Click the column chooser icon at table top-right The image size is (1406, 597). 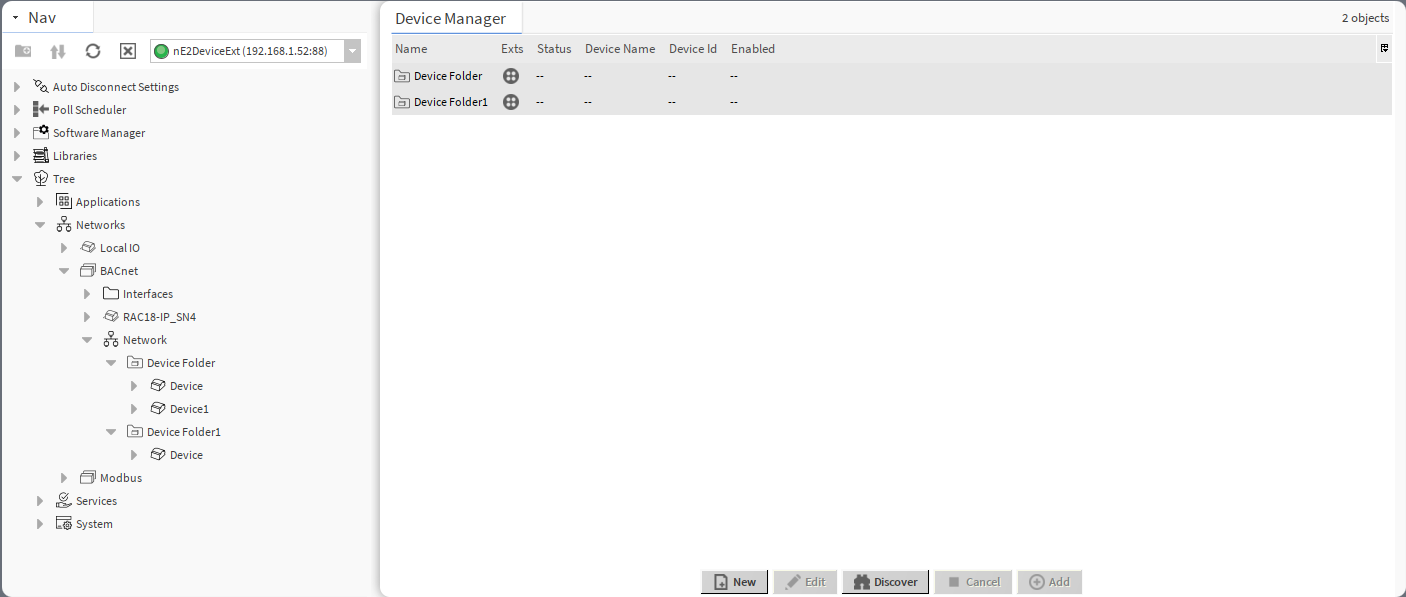point(1384,48)
